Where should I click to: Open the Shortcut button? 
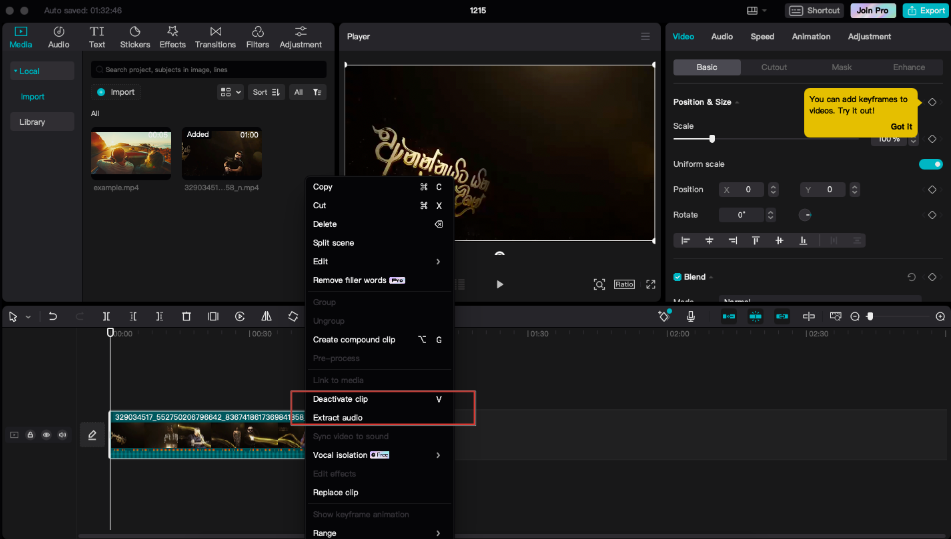tap(815, 10)
